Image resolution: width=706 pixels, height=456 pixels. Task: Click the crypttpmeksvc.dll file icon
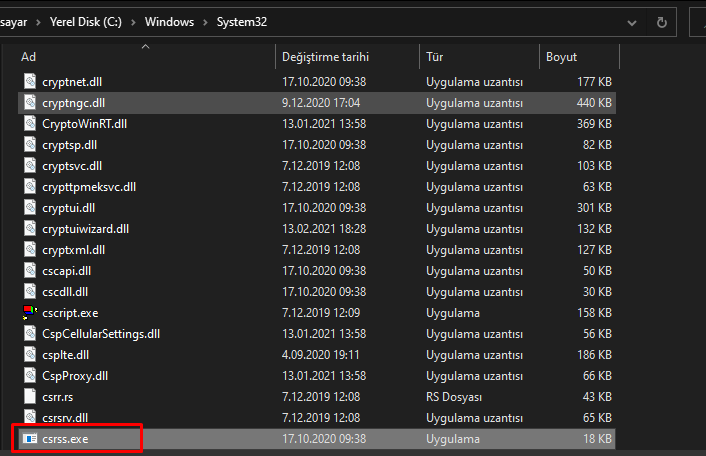point(30,186)
